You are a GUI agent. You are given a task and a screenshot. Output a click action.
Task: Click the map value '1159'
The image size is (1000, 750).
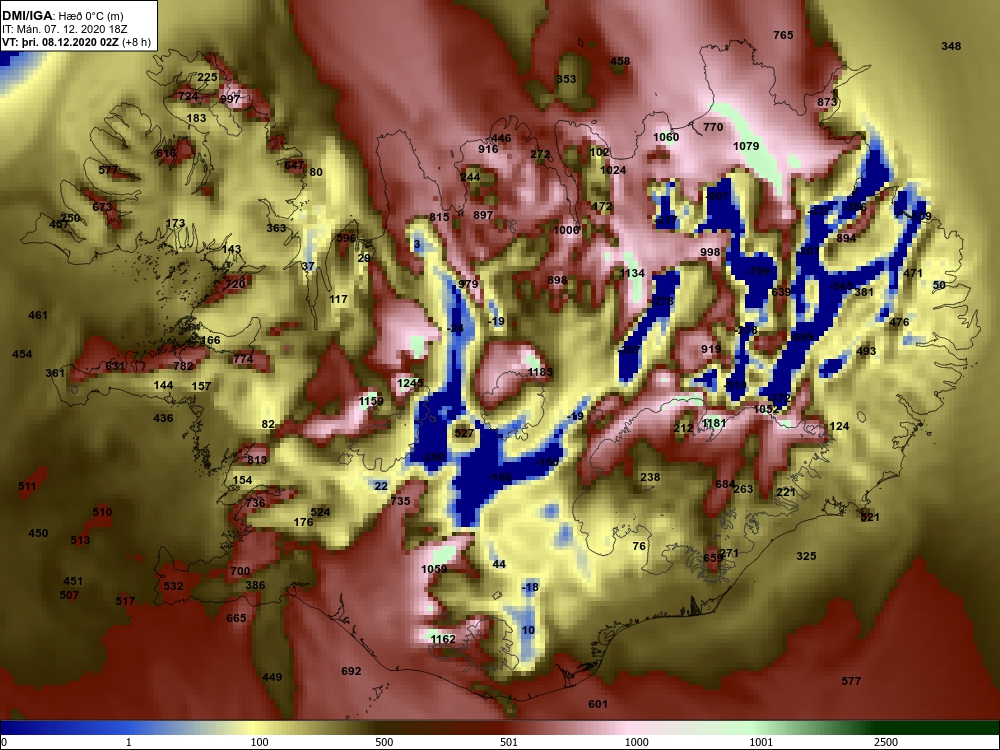click(371, 401)
